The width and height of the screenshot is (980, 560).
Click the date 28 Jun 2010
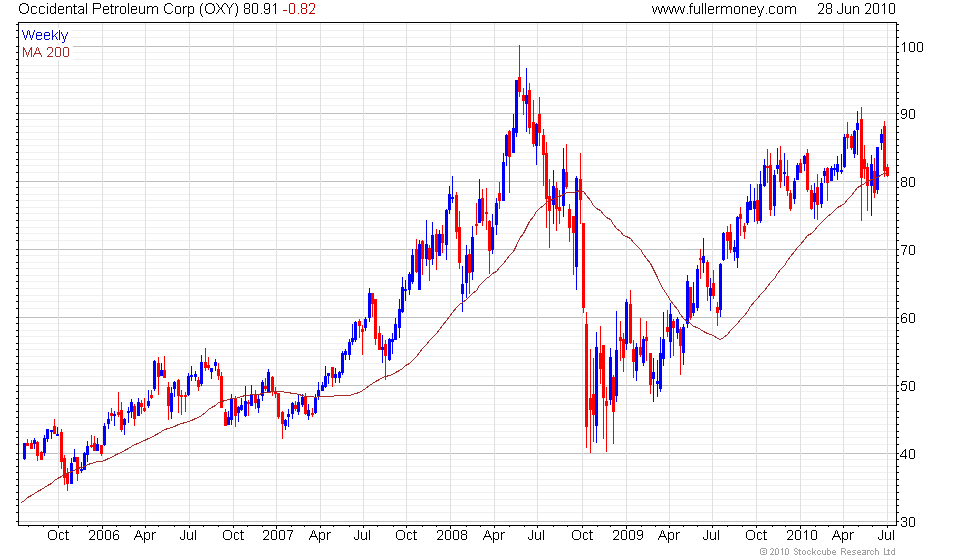[856, 9]
